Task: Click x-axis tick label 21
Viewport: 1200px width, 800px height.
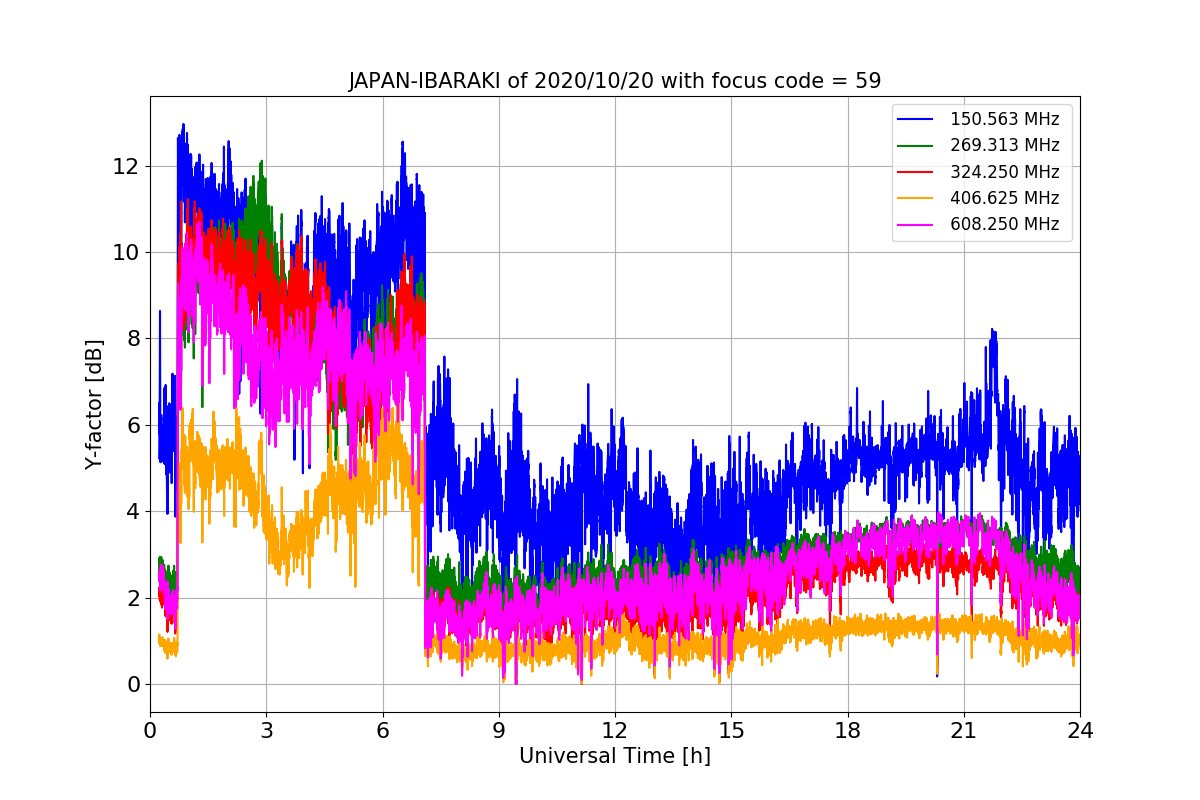Action: [964, 731]
